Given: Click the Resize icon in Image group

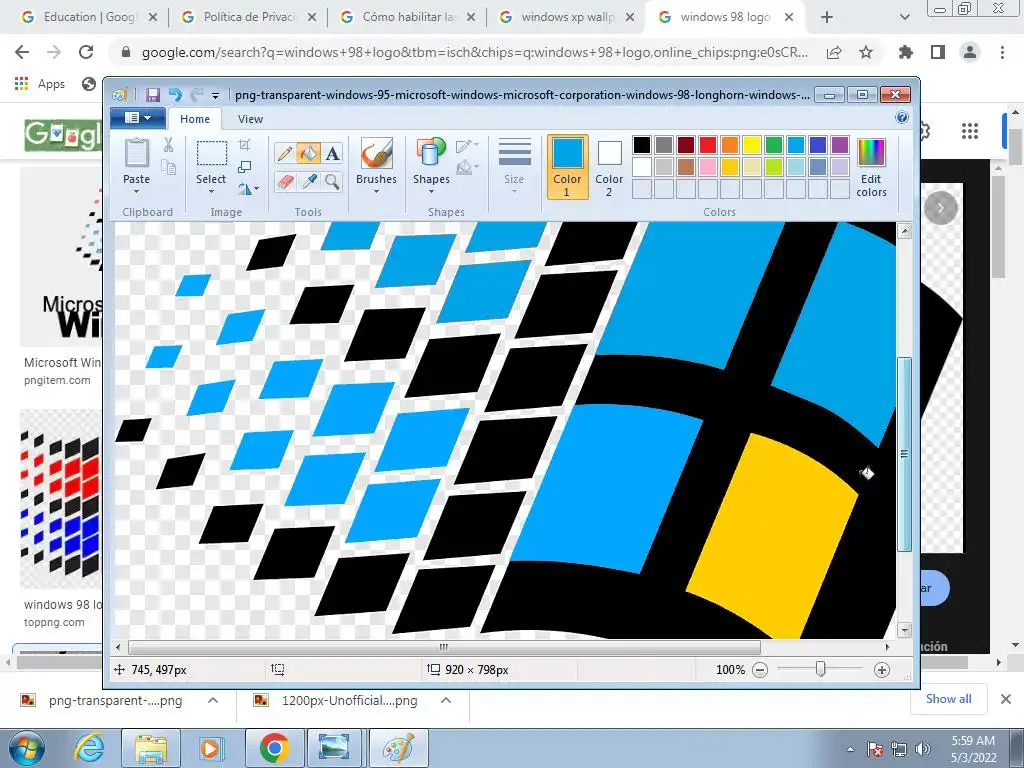Looking at the screenshot, I should coord(244,167).
